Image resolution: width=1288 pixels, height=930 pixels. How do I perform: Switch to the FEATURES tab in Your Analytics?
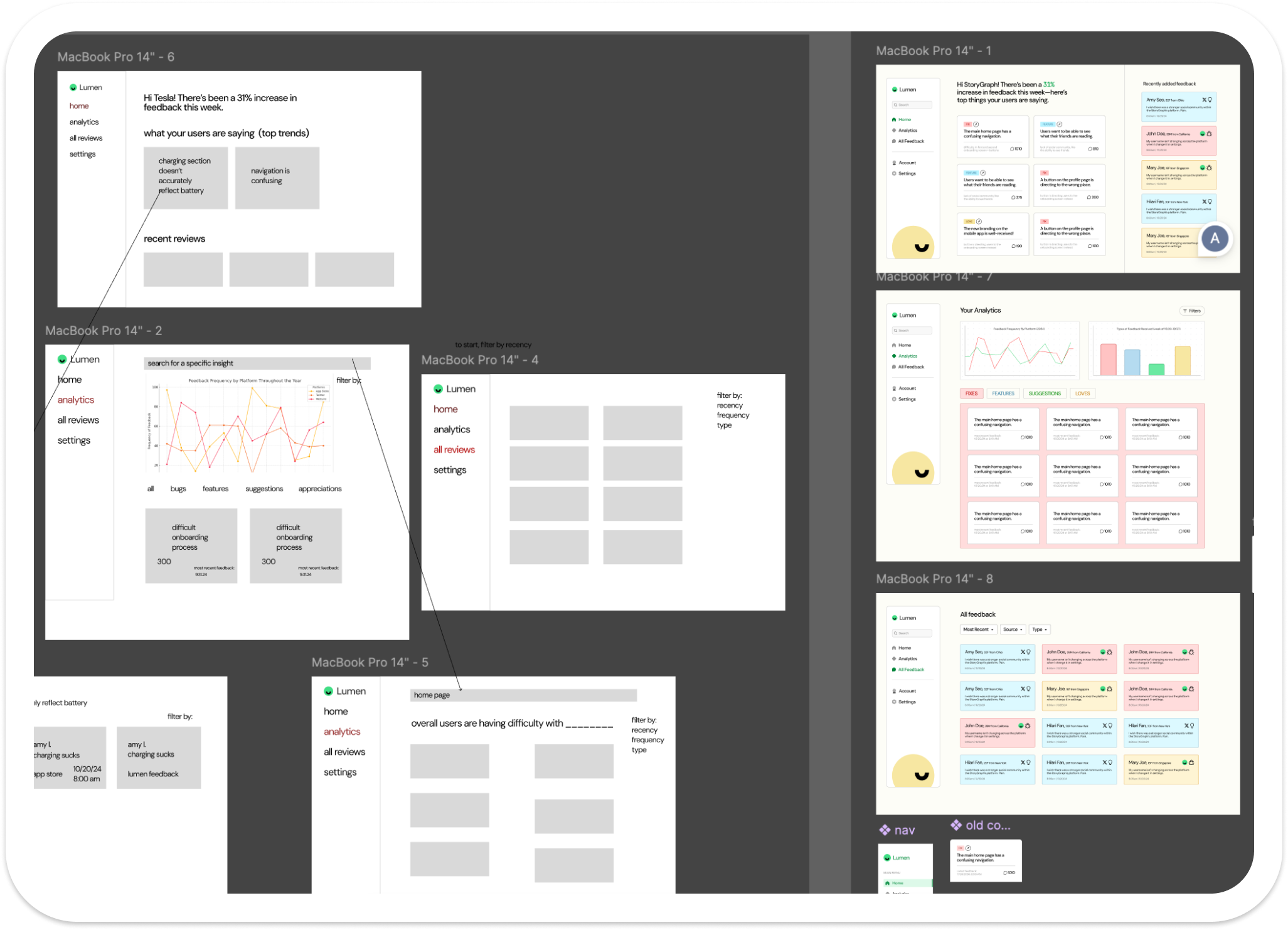[1003, 393]
